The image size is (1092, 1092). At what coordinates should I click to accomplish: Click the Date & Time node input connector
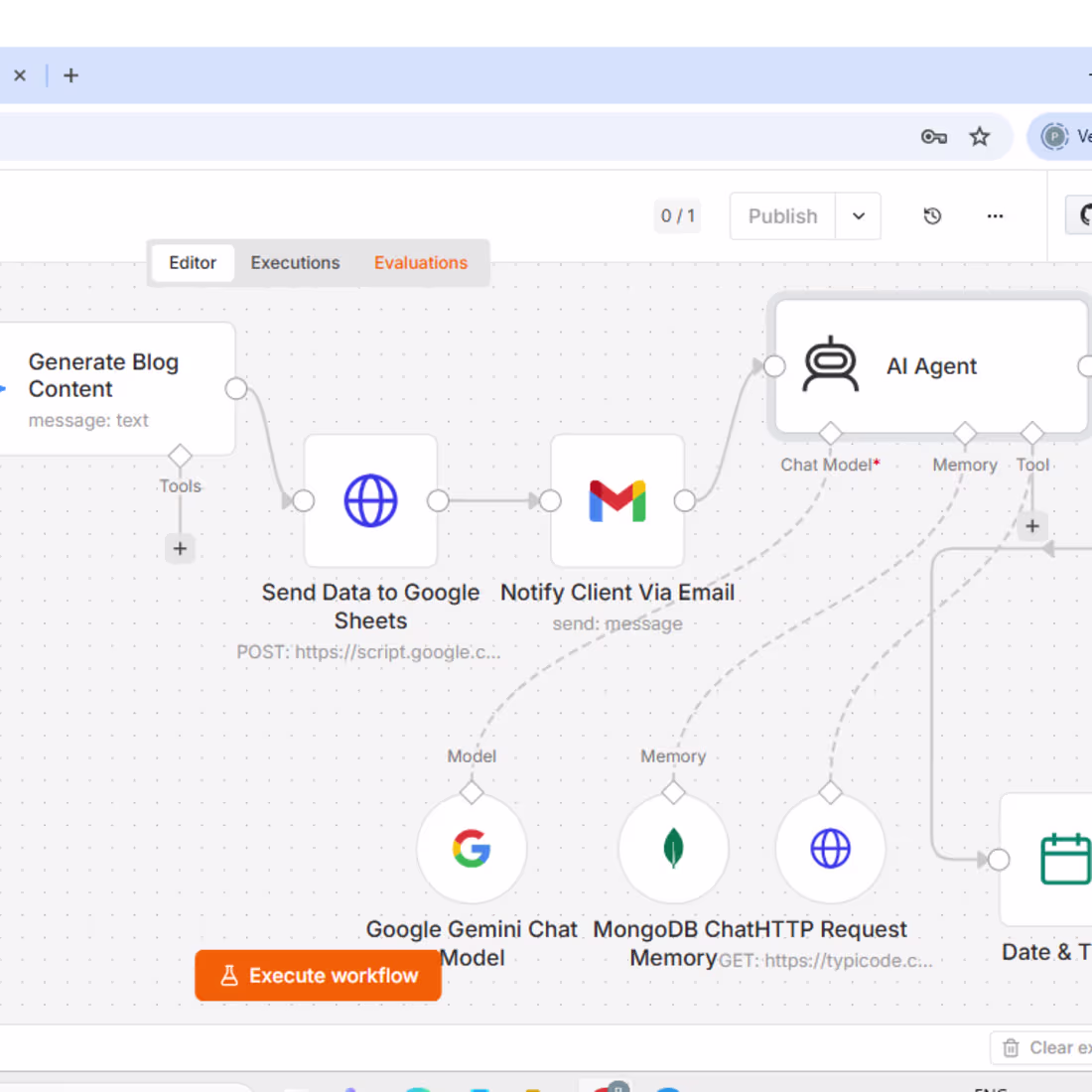click(999, 860)
